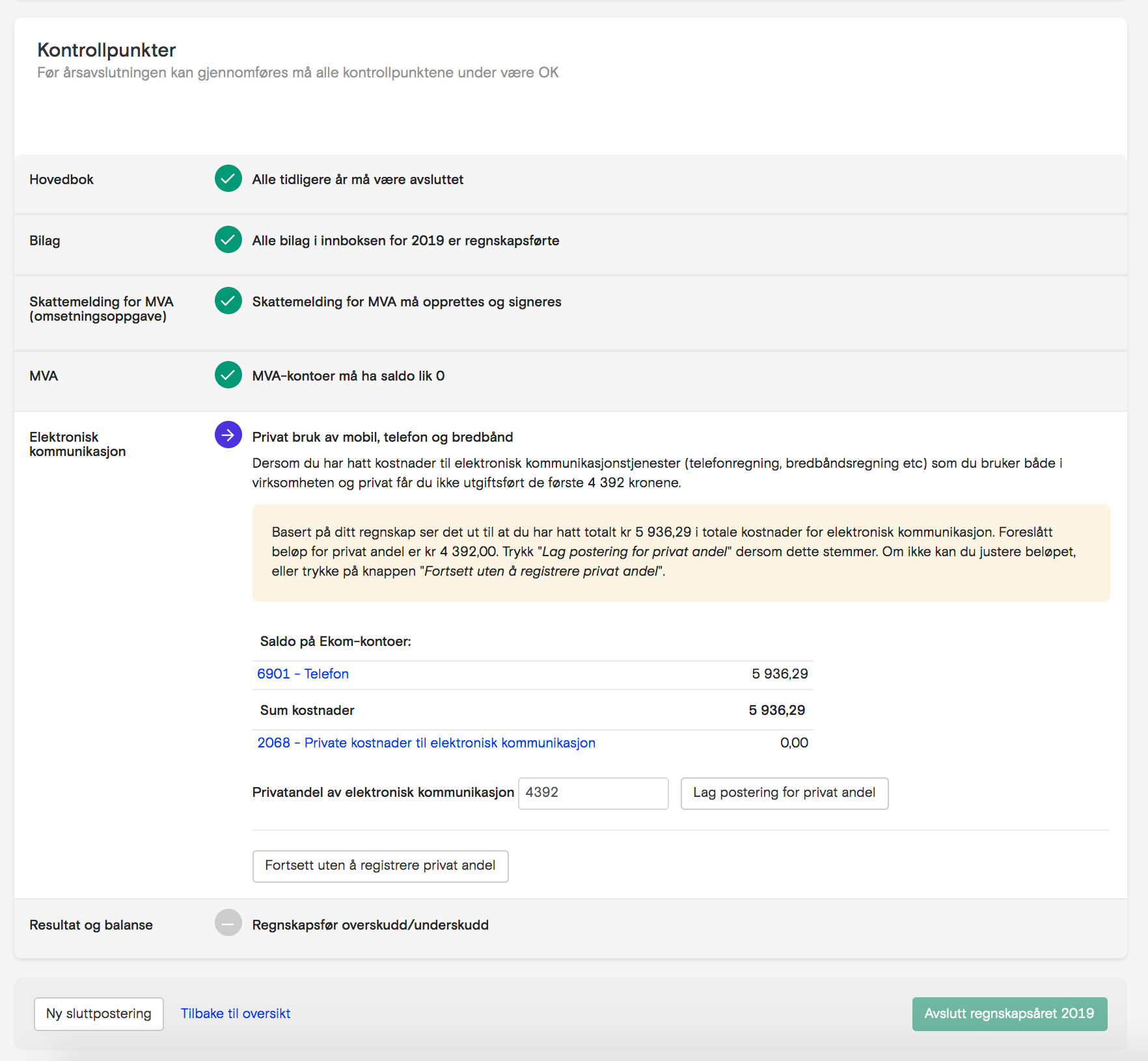Click the 'Sum kostnader' row label
Image resolution: width=1148 pixels, height=1061 pixels.
coord(307,710)
